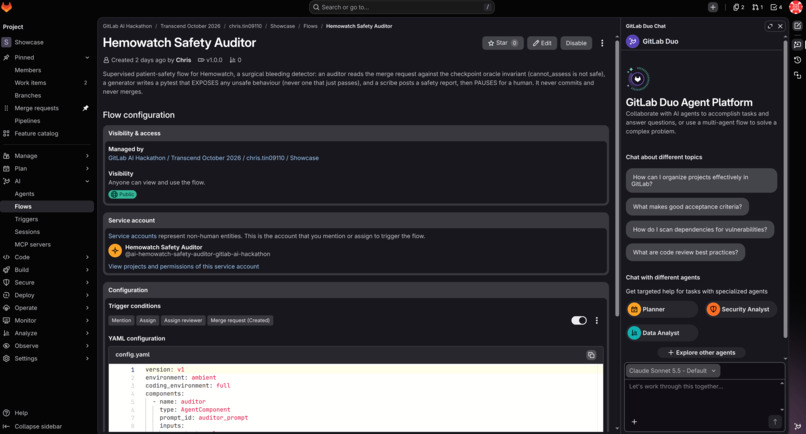The width and height of the screenshot is (806, 434).
Task: View projects and permissions of service account
Action: point(184,267)
